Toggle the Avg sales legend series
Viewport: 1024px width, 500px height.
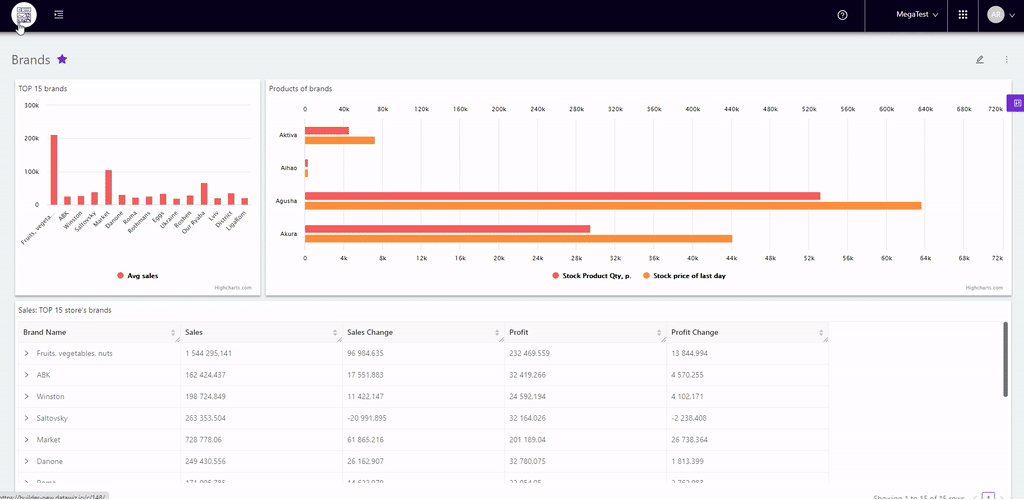coord(137,275)
